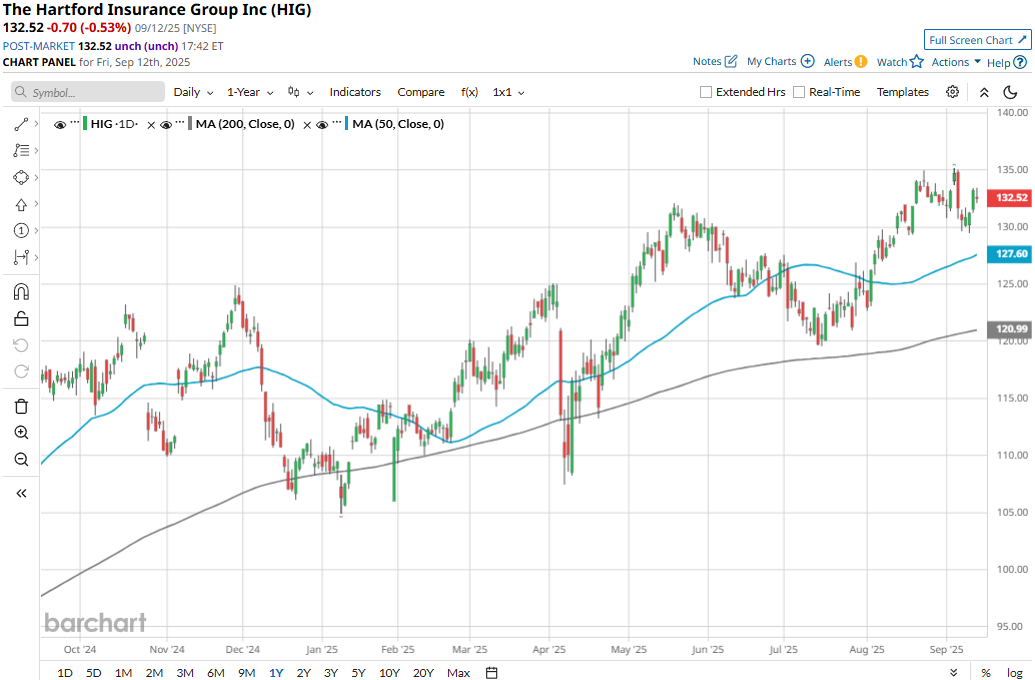Delete drawings with the trash can icon
The width and height of the screenshot is (1035, 680).
[x=21, y=406]
